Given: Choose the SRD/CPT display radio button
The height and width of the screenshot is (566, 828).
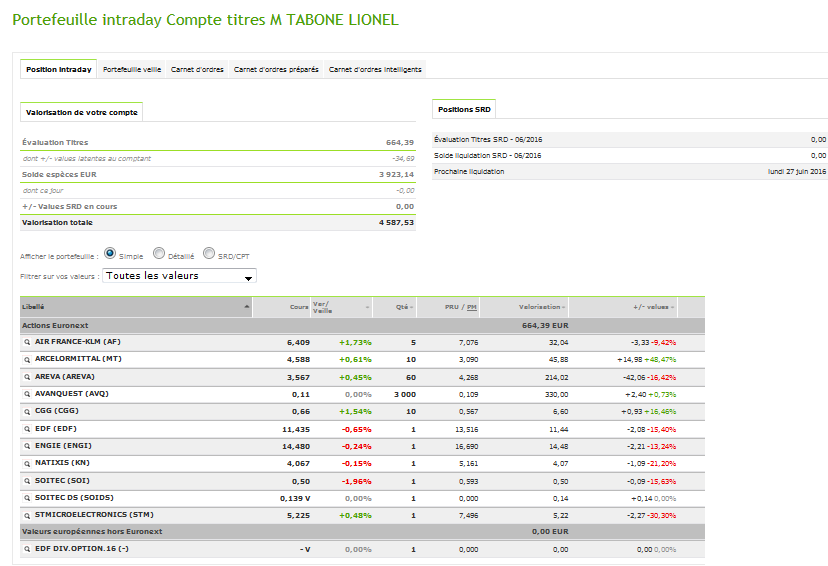Looking at the screenshot, I should [209, 255].
